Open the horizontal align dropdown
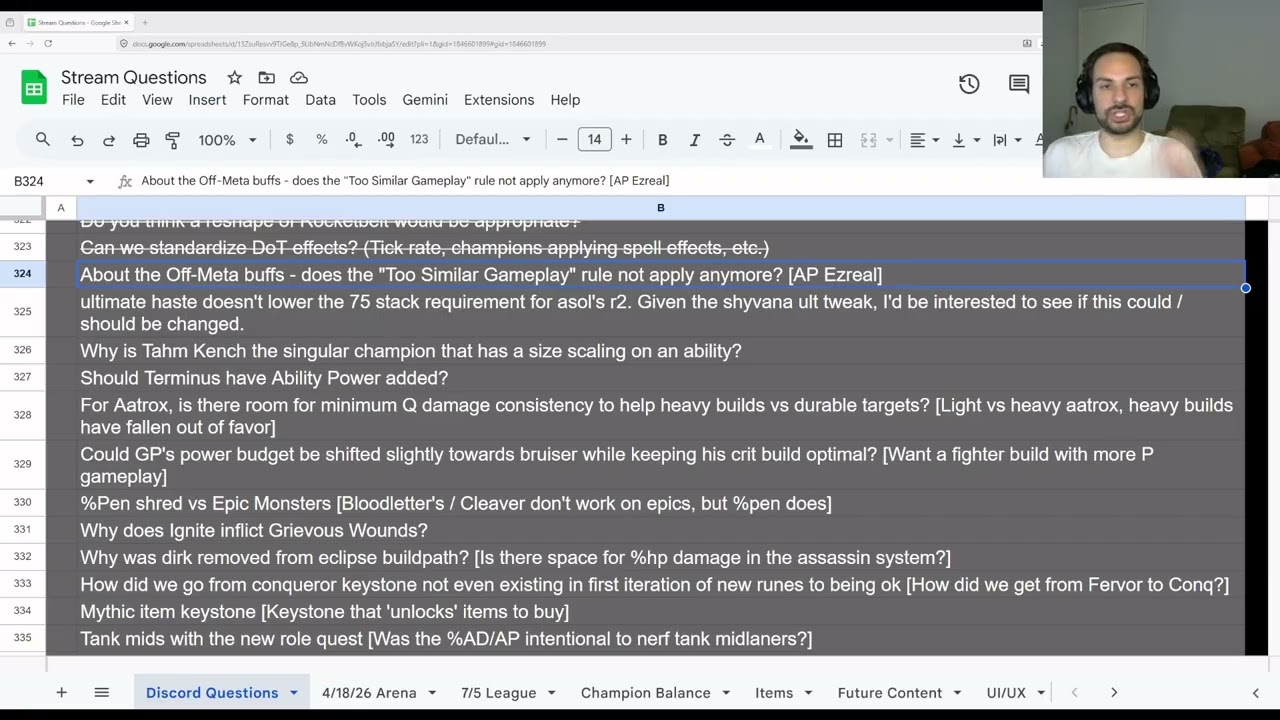Image resolution: width=1280 pixels, height=720 pixels. pyautogui.click(x=924, y=140)
